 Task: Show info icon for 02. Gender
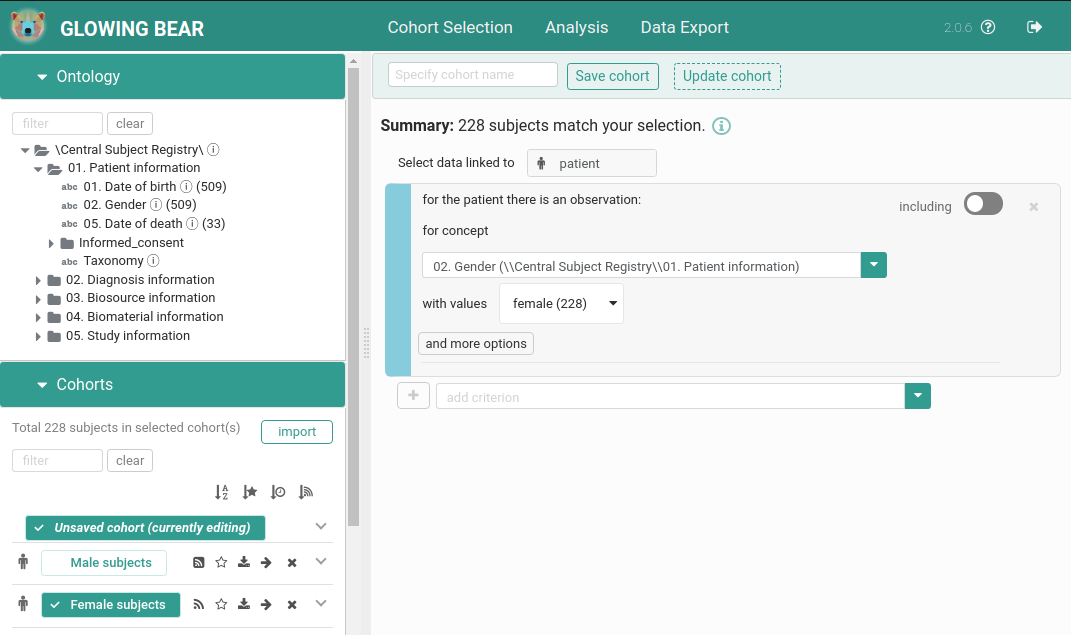pyautogui.click(x=156, y=205)
